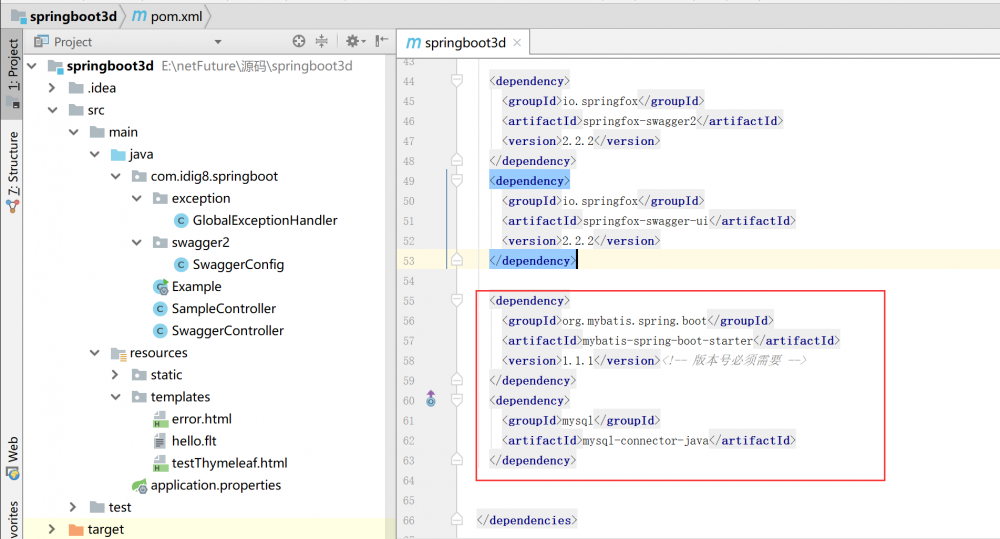Viewport: 1000px width, 539px height.
Task: Collapse the templates folder
Action: (116, 397)
